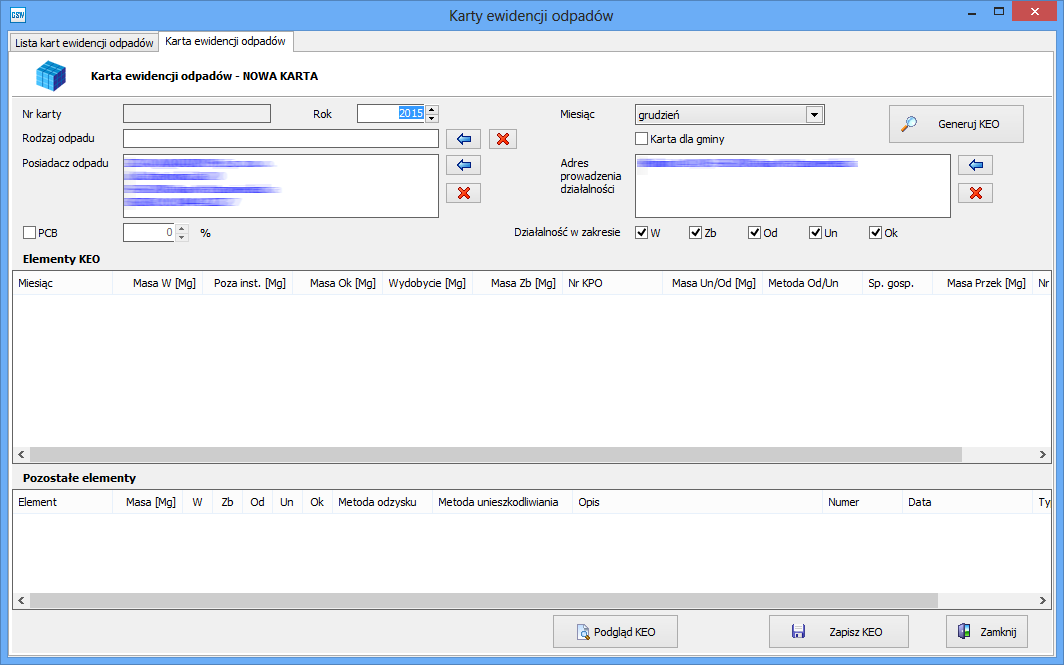Open the Miesiąc dropdown
Image resolution: width=1064 pixels, height=665 pixels.
click(815, 115)
